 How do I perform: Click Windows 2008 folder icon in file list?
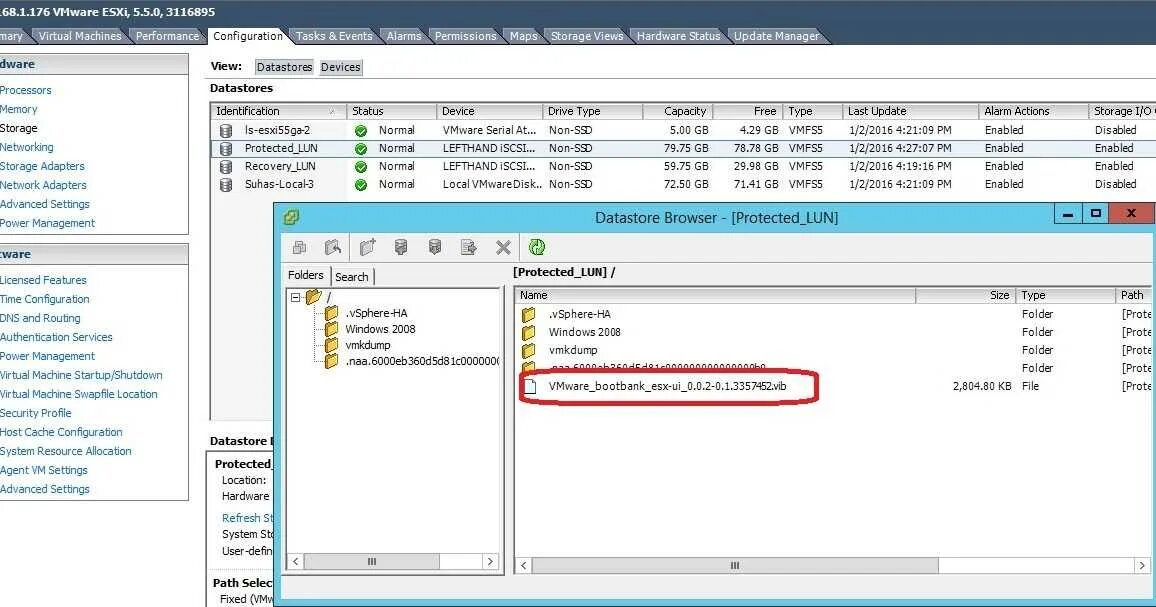tap(529, 333)
